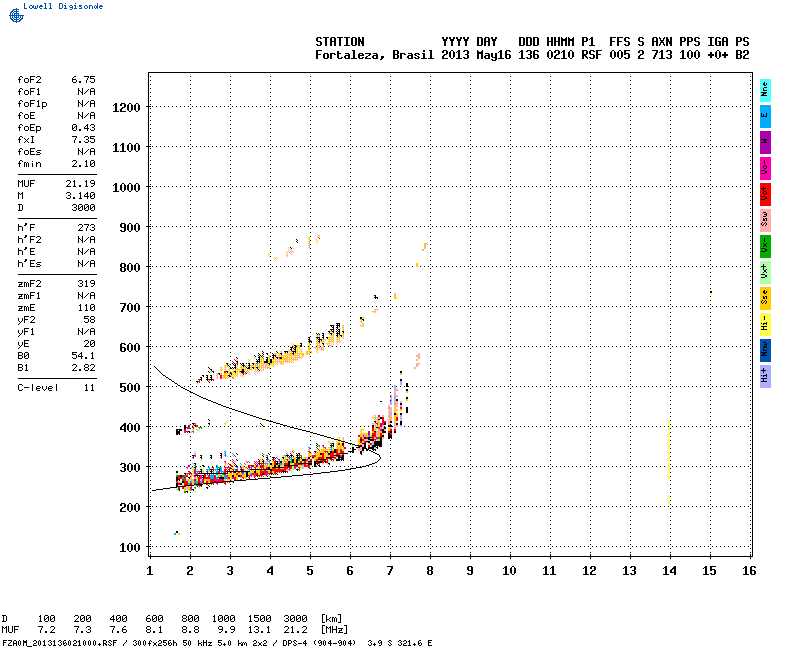The height and width of the screenshot is (650, 800).
Task: Click the zmF2 value 319
Action: pyautogui.click(x=87, y=284)
